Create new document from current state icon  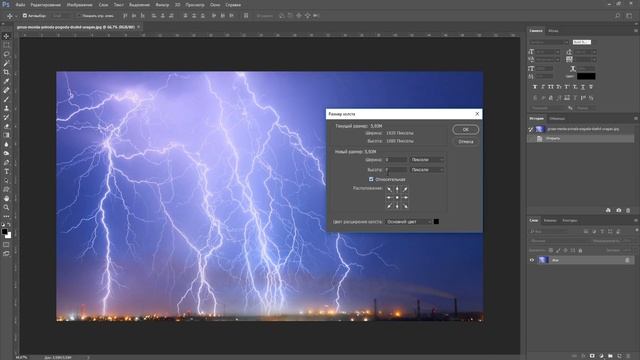608,210
